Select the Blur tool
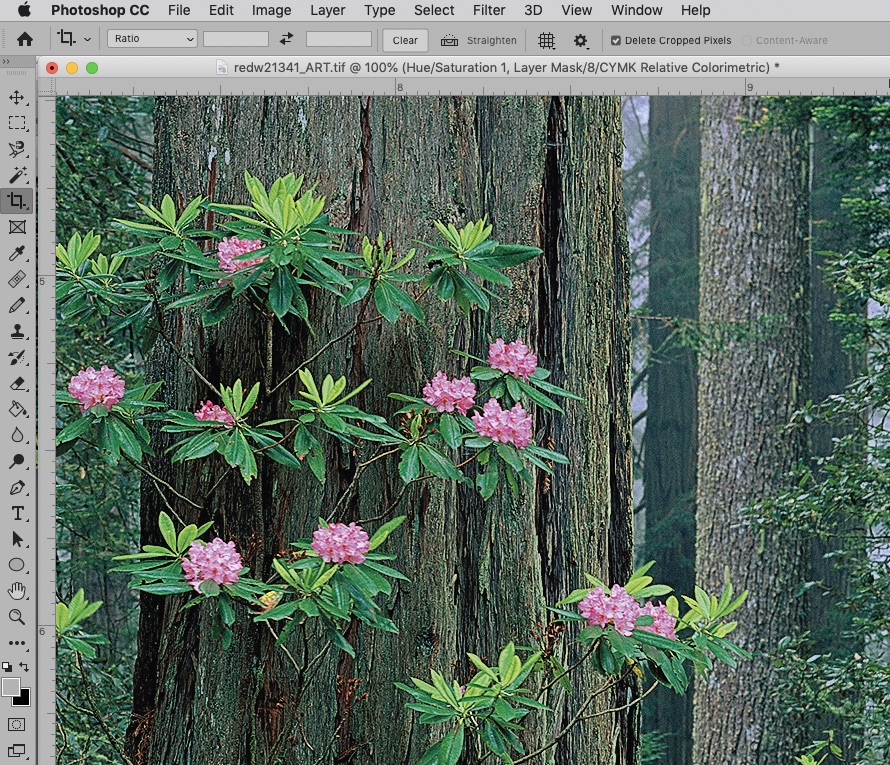 [16, 435]
